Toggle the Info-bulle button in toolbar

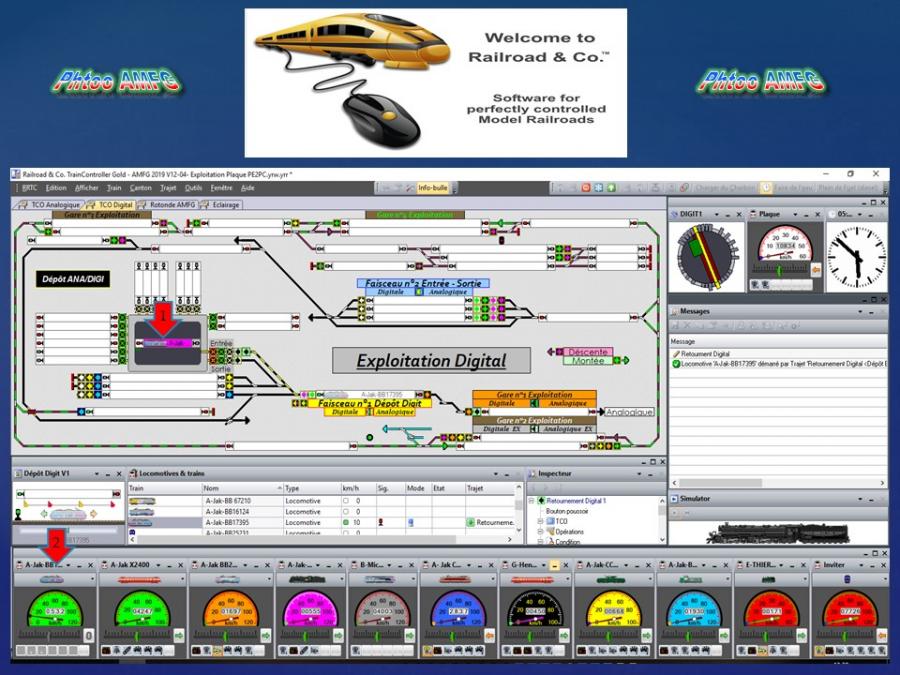432,187
